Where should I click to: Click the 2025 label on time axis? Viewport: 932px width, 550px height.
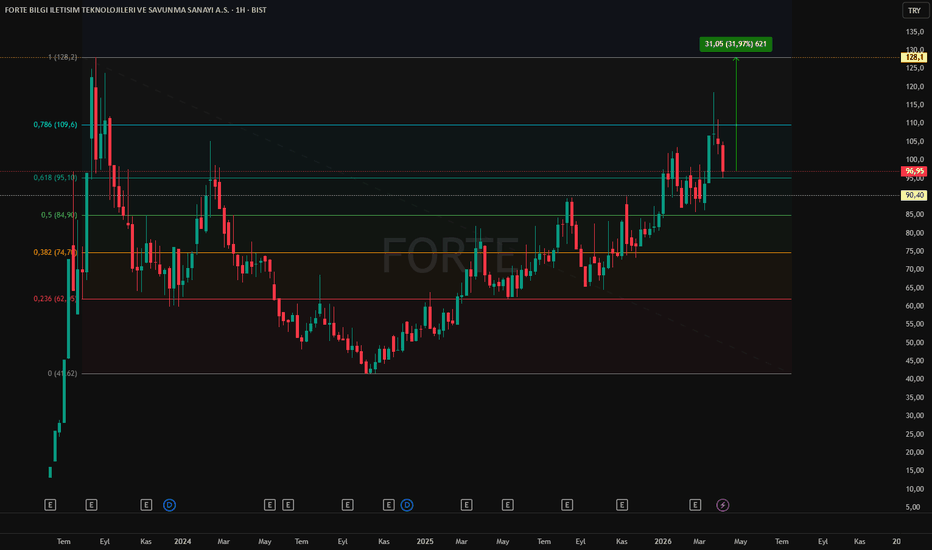point(425,541)
